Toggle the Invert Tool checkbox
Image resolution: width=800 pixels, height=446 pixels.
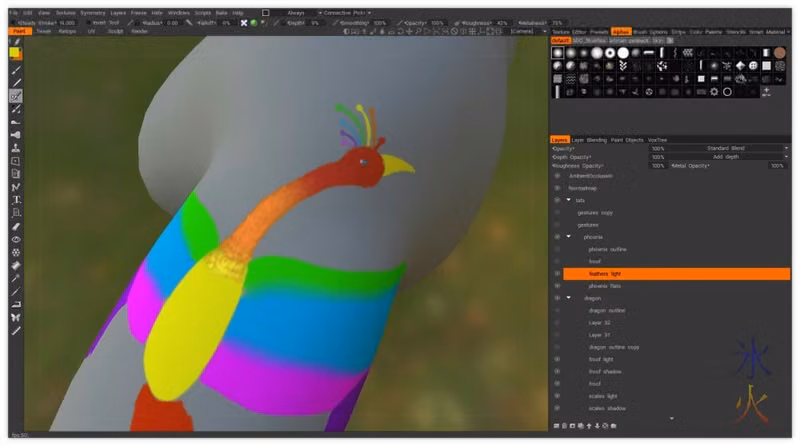tap(89, 23)
